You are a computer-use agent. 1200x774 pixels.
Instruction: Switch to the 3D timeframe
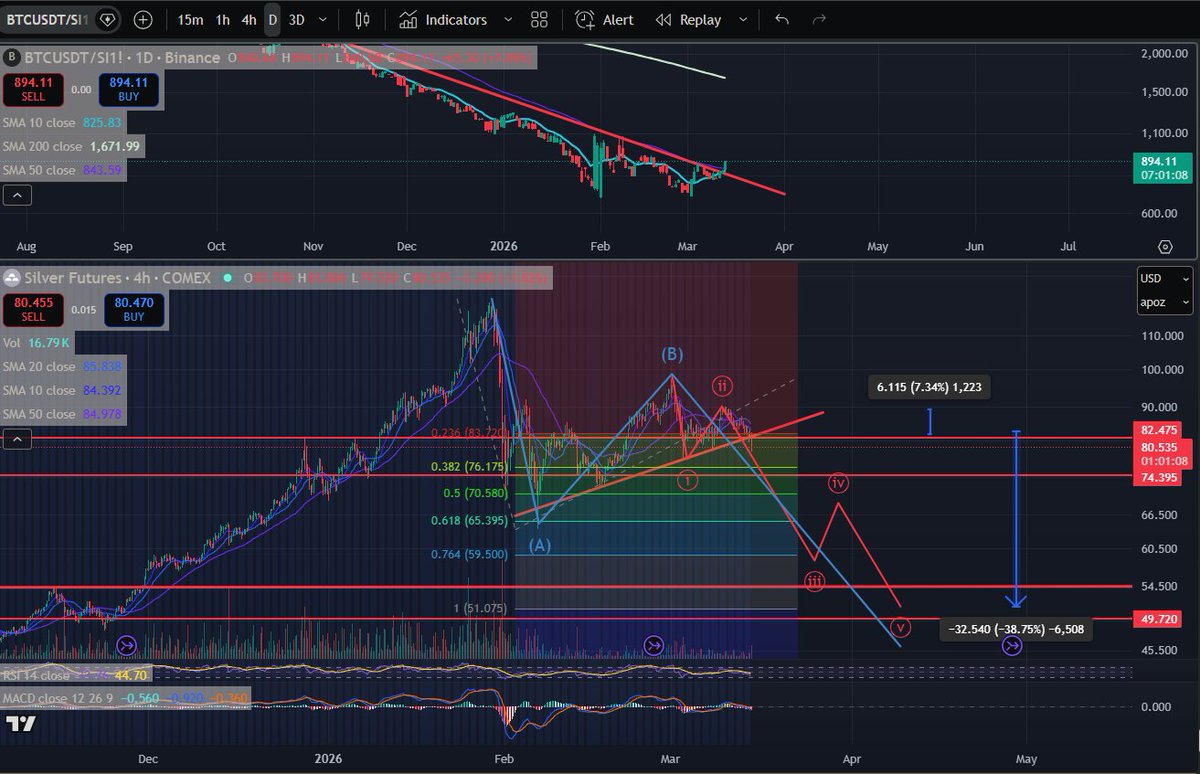click(297, 19)
